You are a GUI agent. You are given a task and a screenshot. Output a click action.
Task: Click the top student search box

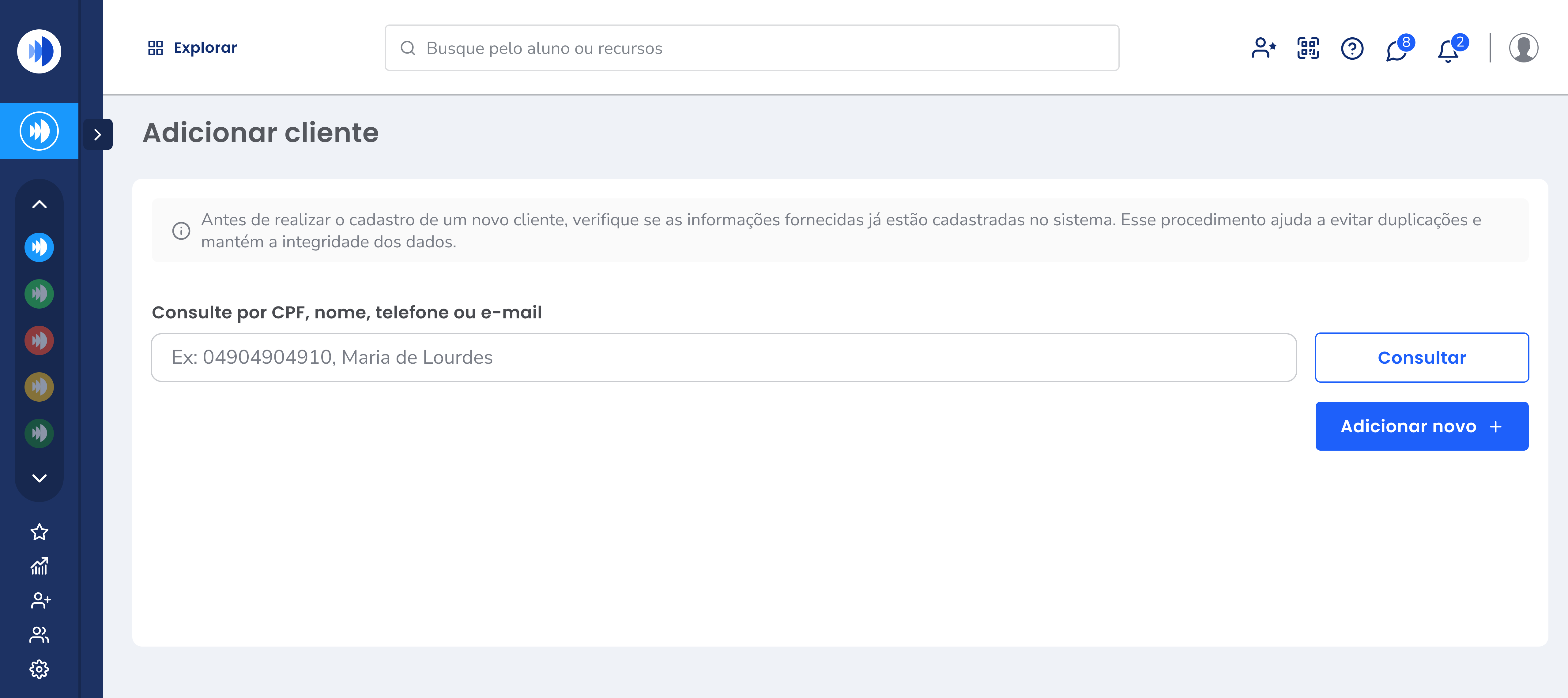click(x=752, y=48)
